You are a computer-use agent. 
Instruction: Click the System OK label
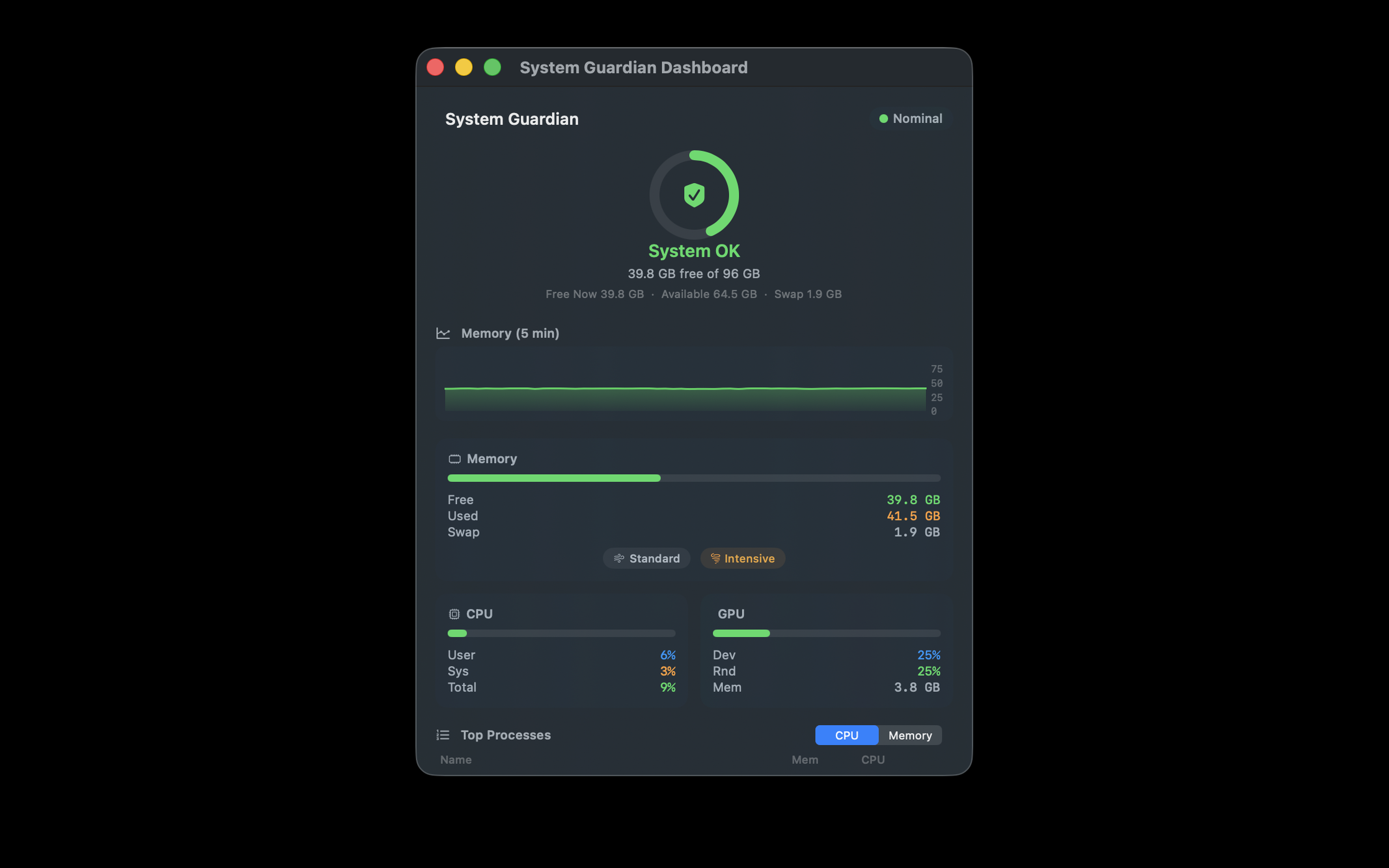(694, 250)
